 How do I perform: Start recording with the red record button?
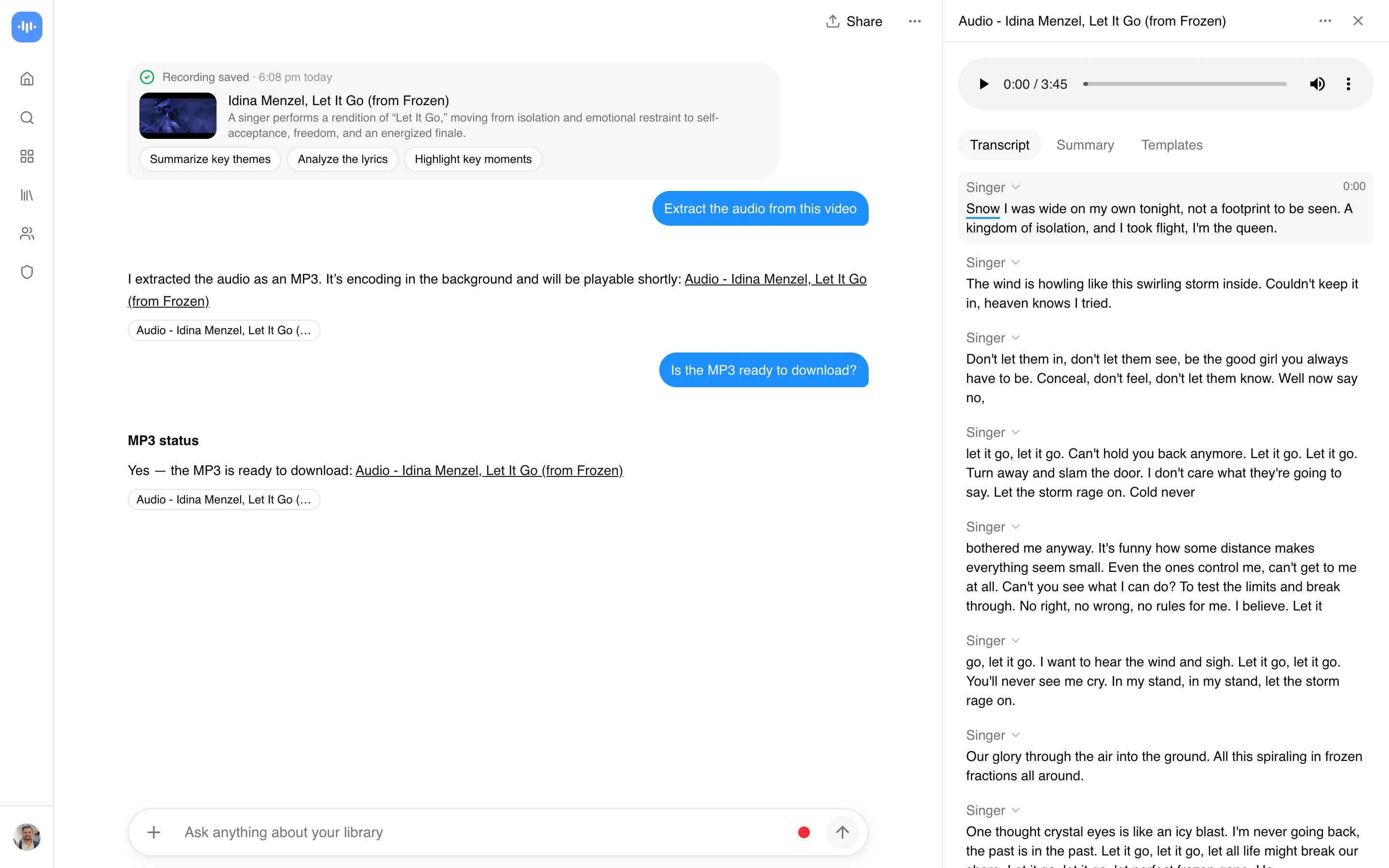point(803,832)
